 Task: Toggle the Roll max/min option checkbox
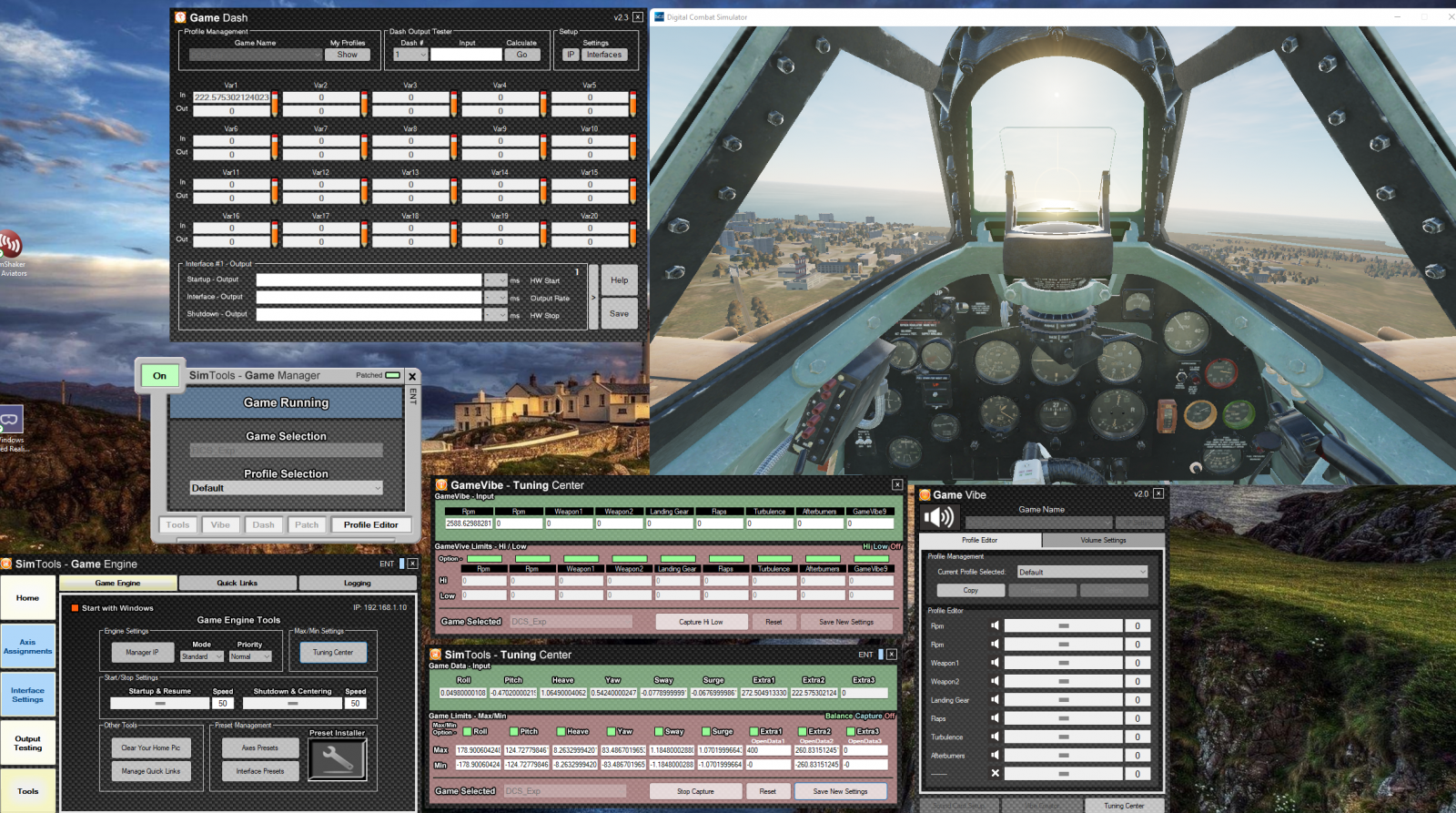[467, 731]
